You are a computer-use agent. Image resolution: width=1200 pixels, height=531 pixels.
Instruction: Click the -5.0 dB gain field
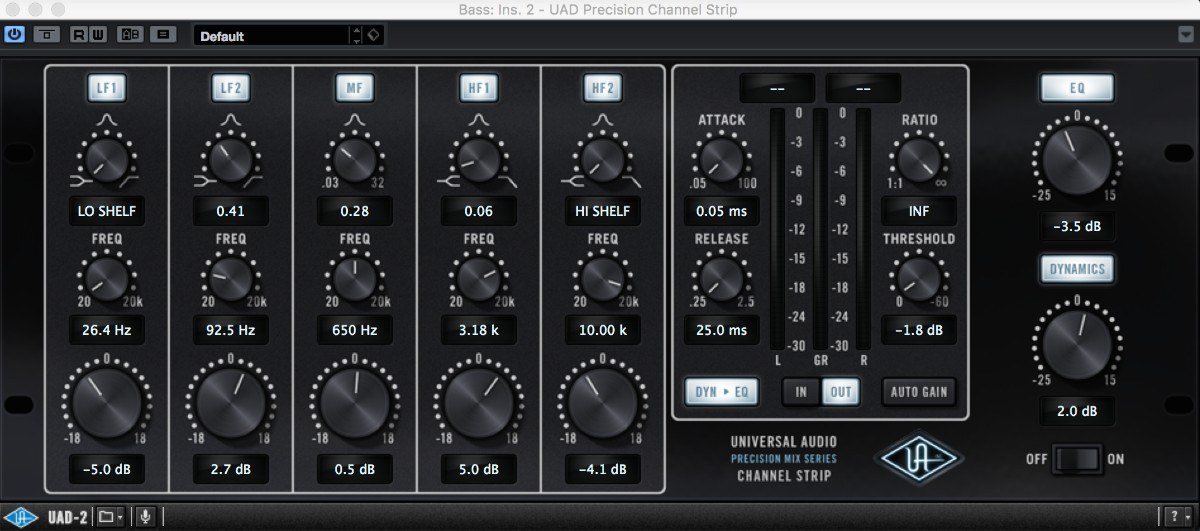pos(106,468)
